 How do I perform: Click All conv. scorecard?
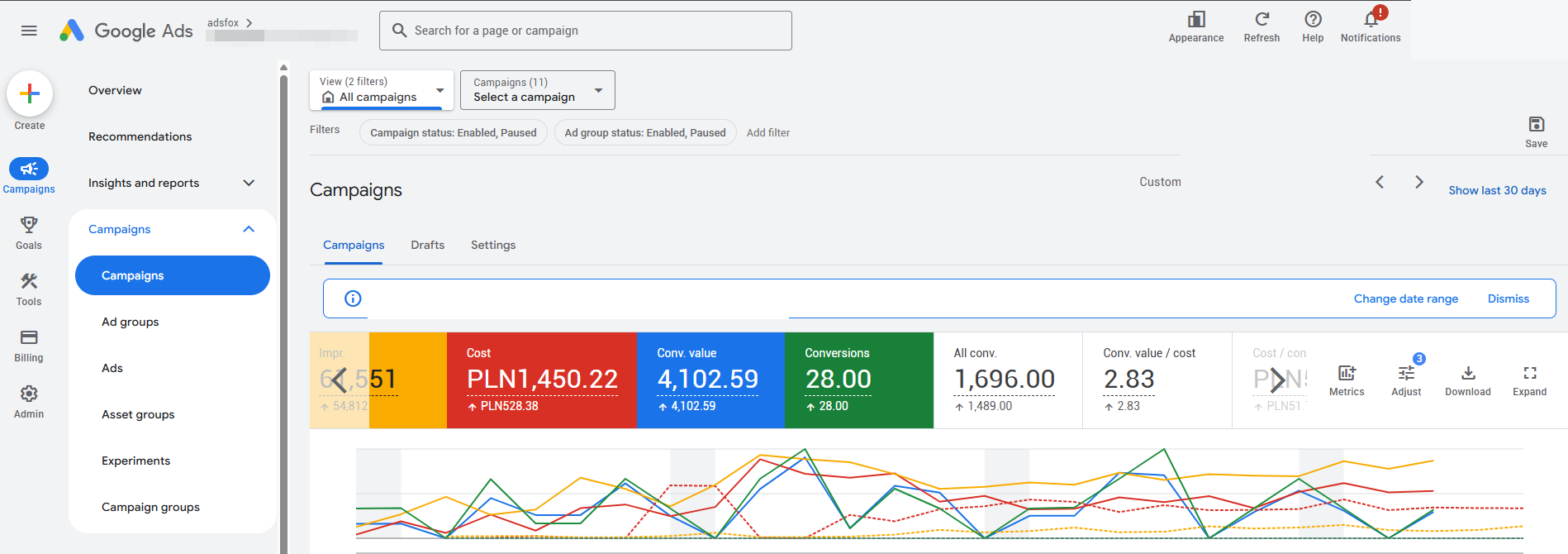pos(1008,380)
